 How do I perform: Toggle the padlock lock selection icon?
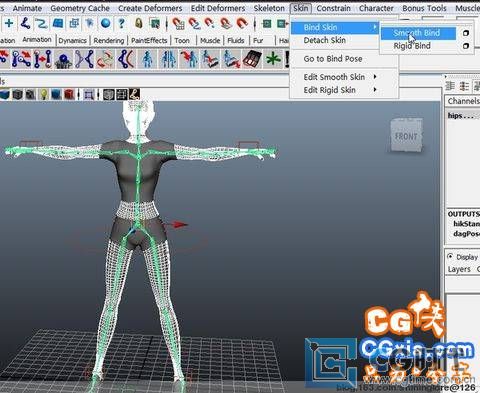pos(139,23)
